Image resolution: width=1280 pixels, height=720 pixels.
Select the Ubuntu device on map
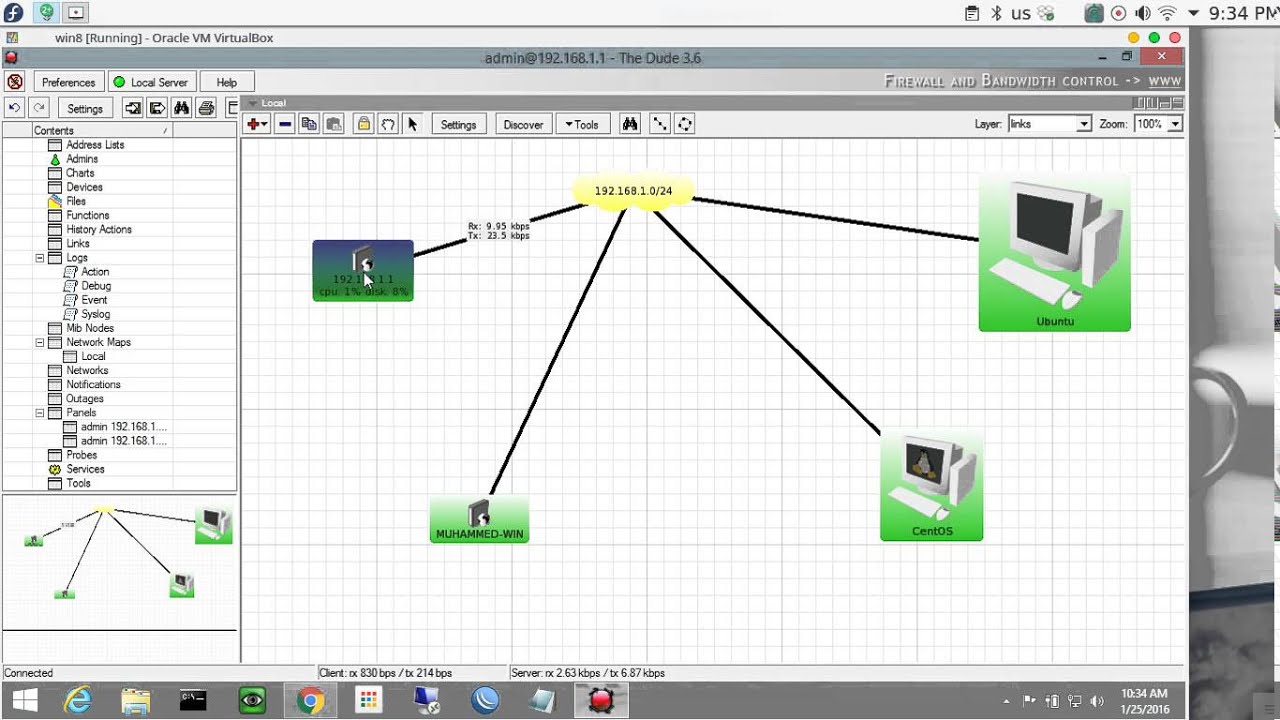pyautogui.click(x=1054, y=254)
